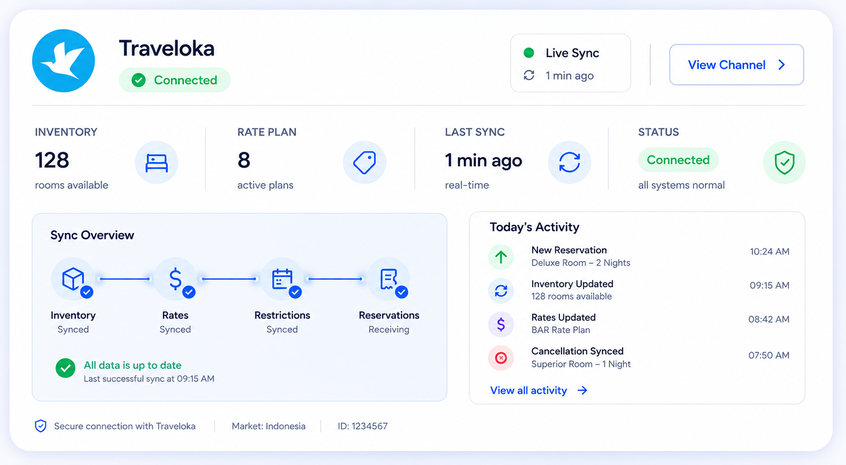The height and width of the screenshot is (465, 846).
Task: Click the 'Rates Updated' activity title
Action: pyautogui.click(x=563, y=317)
